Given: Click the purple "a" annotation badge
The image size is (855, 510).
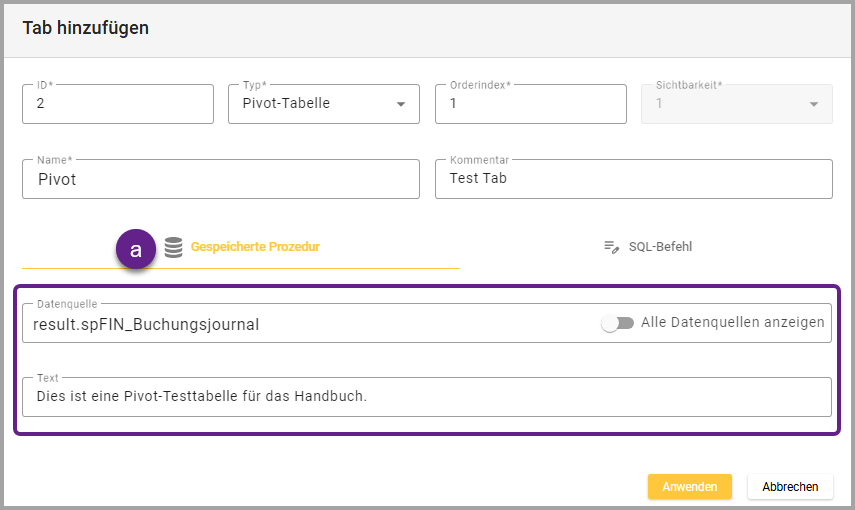Looking at the screenshot, I should click(x=136, y=250).
